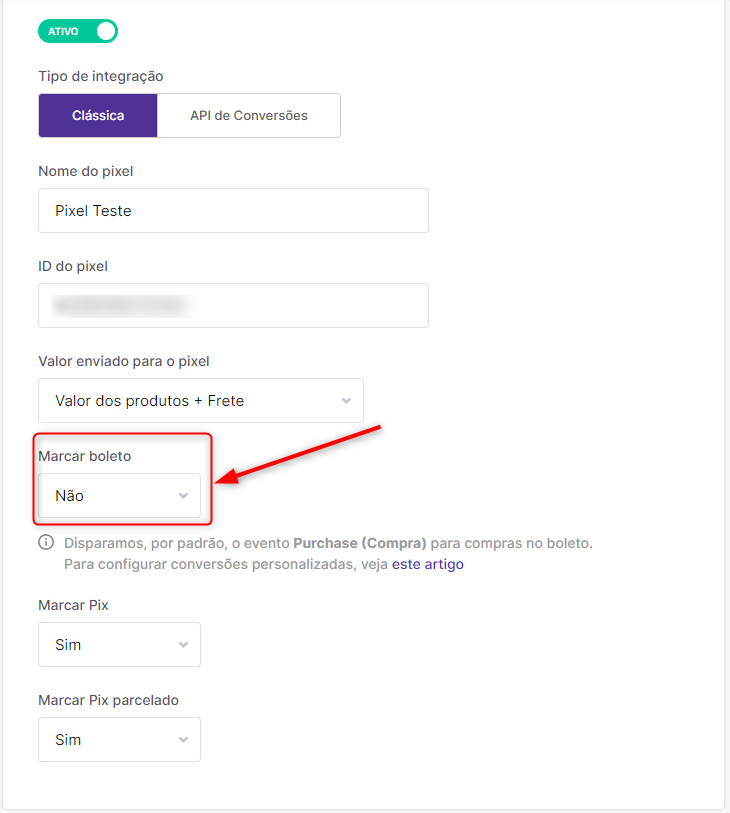The width and height of the screenshot is (730, 813).
Task: Open the Marcar boleto dropdown showing Não
Action: [x=119, y=495]
